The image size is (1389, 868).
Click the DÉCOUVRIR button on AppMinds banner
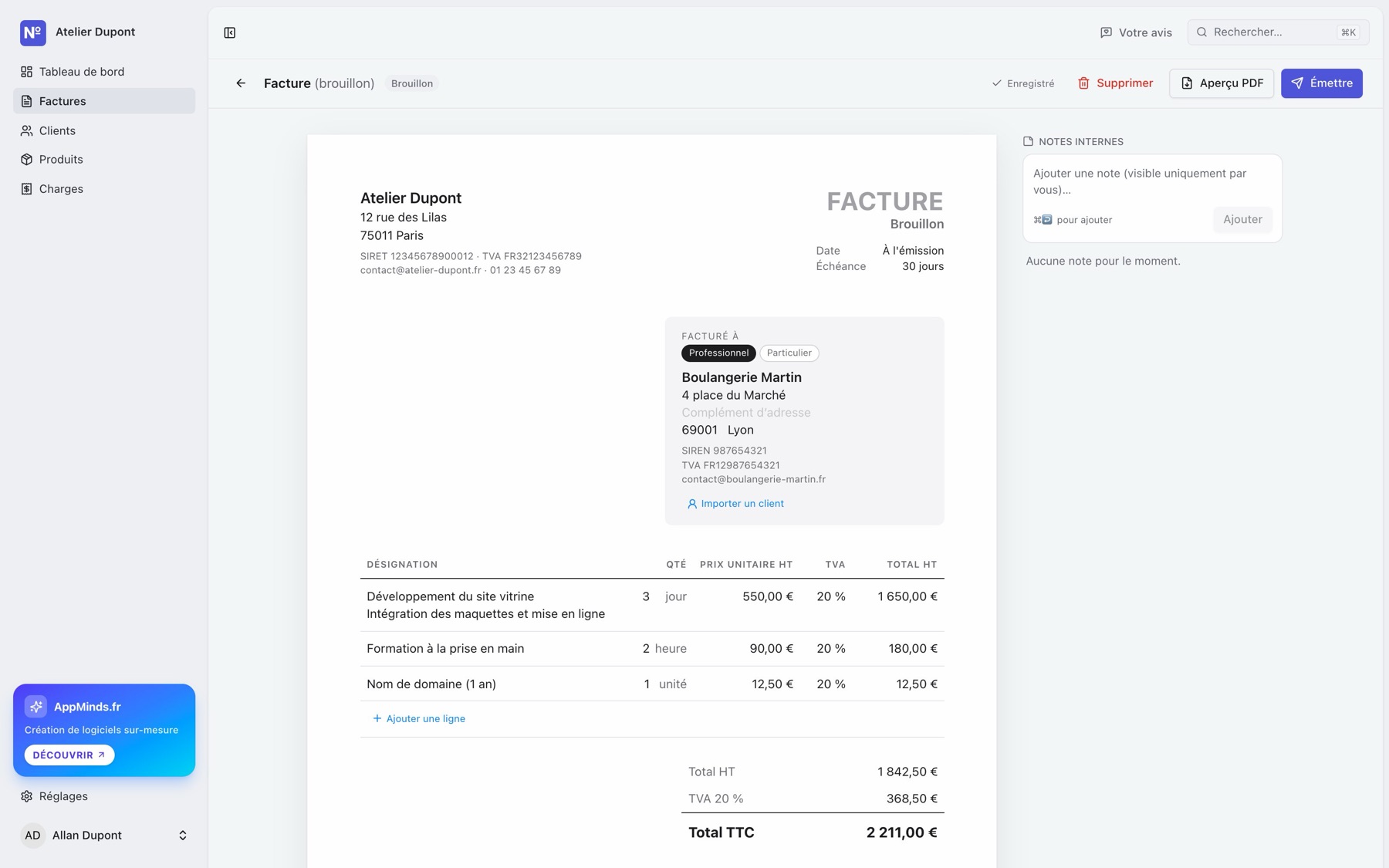[x=69, y=755]
